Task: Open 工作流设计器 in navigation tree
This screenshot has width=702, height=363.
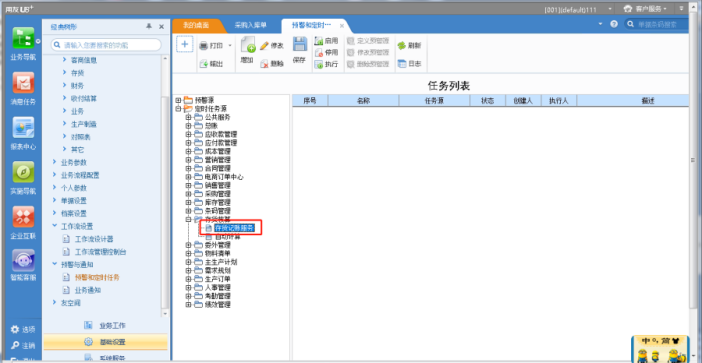Action: tap(94, 239)
